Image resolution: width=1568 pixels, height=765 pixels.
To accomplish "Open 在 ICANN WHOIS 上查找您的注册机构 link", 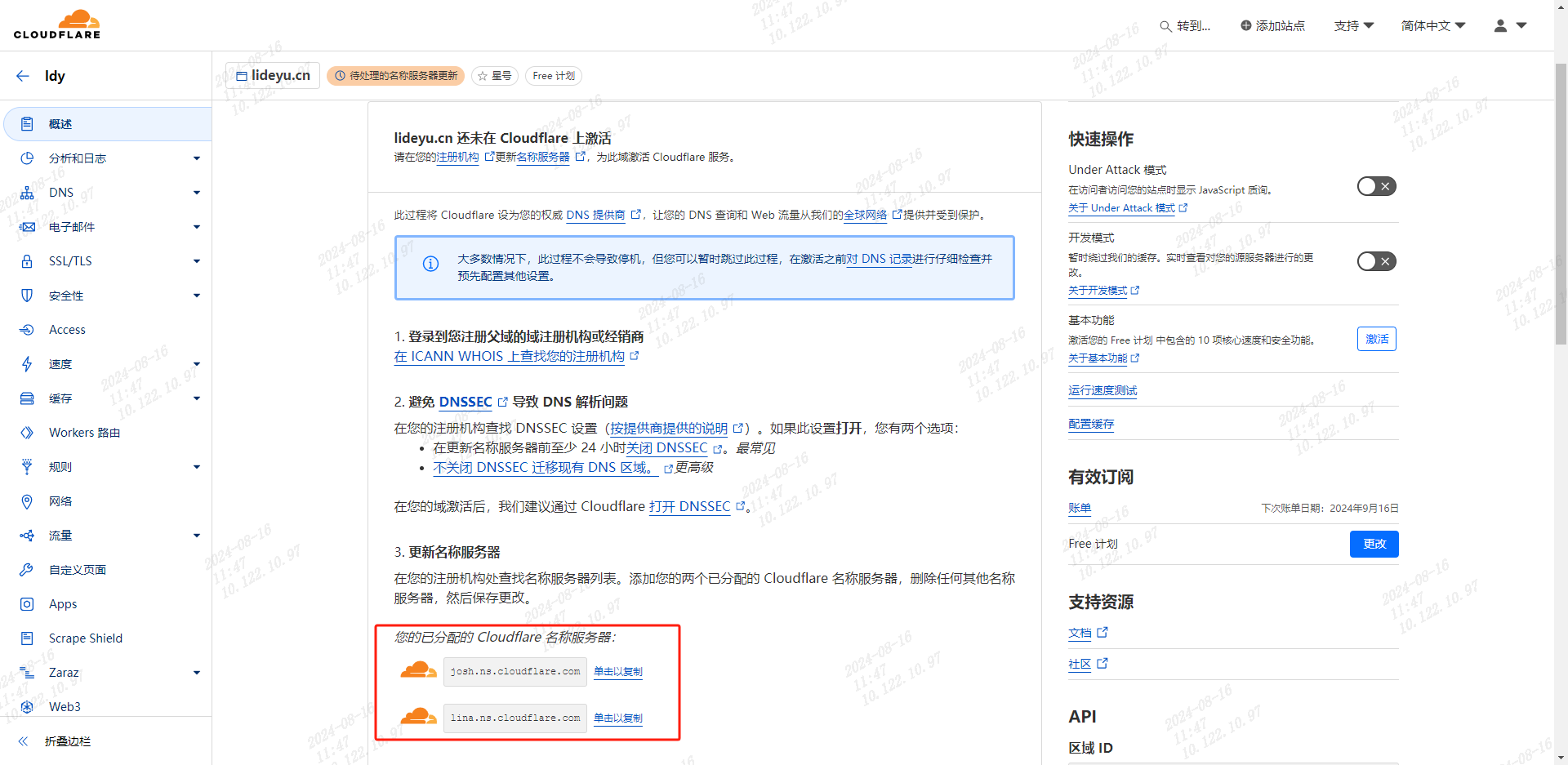I will point(515,357).
